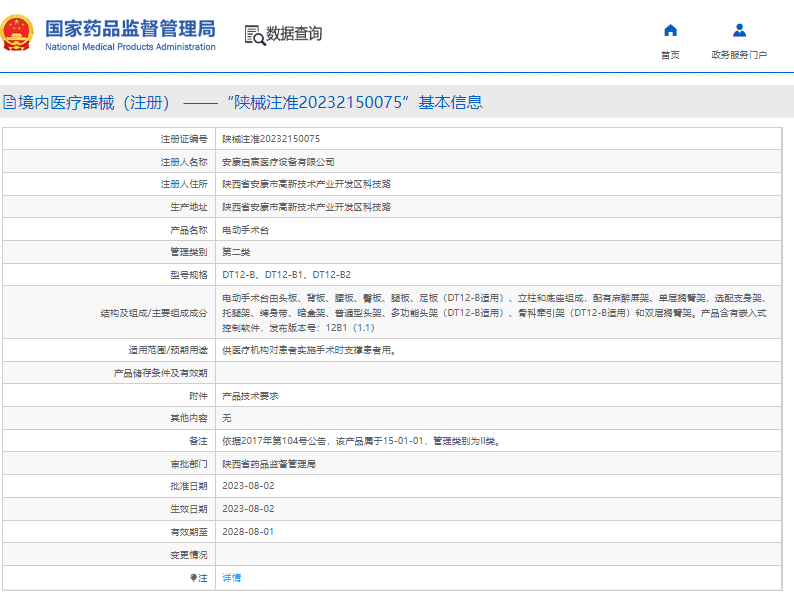Click National Medical Products Administration text
The image size is (794, 596).
(130, 47)
